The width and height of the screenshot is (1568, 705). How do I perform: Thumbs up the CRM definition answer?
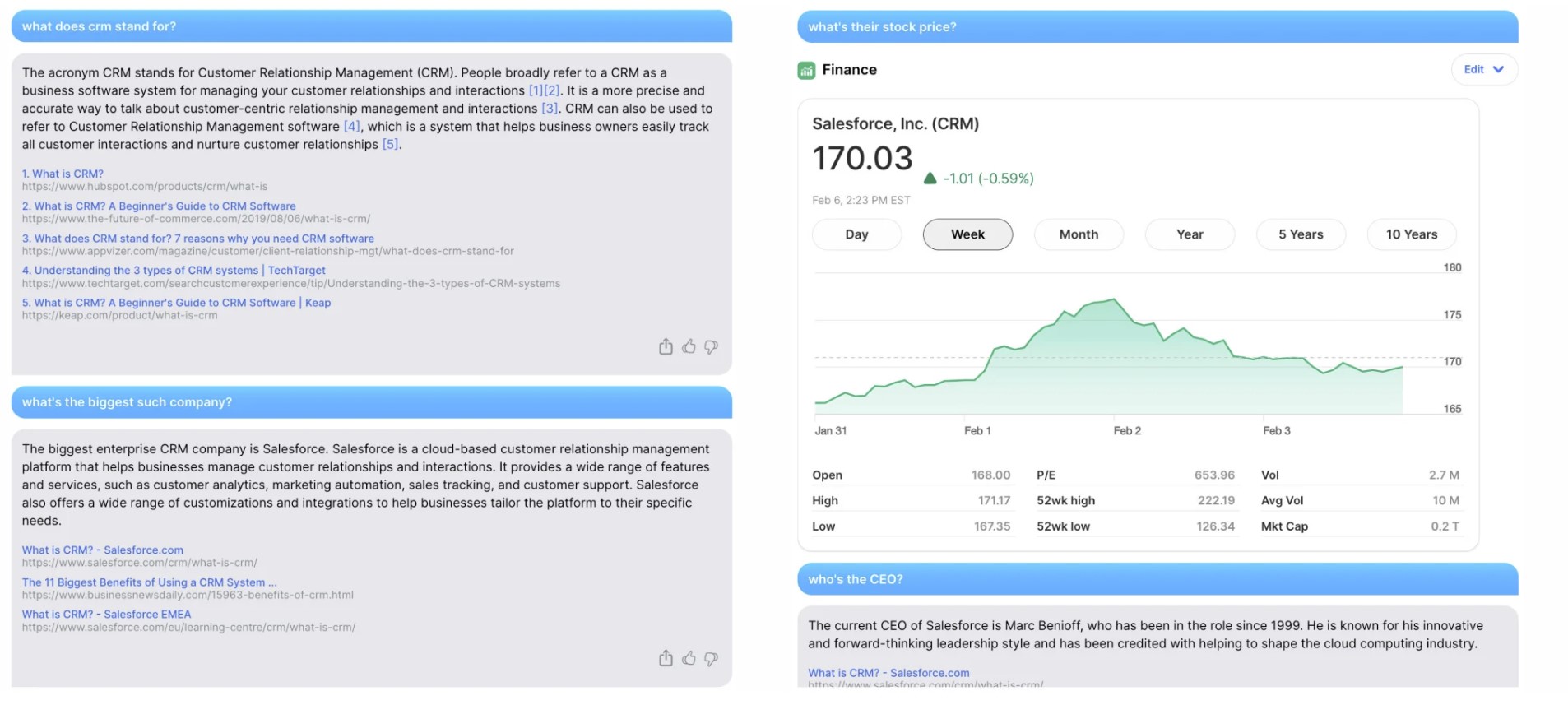pos(689,347)
